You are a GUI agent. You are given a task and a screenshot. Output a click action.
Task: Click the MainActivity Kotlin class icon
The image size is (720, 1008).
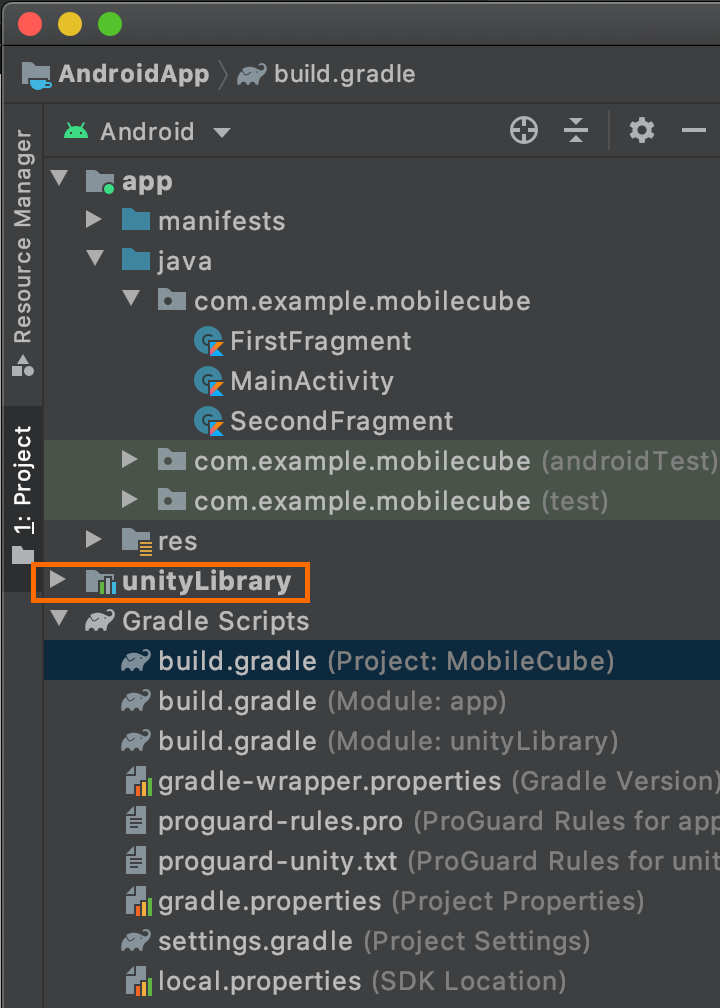point(208,381)
